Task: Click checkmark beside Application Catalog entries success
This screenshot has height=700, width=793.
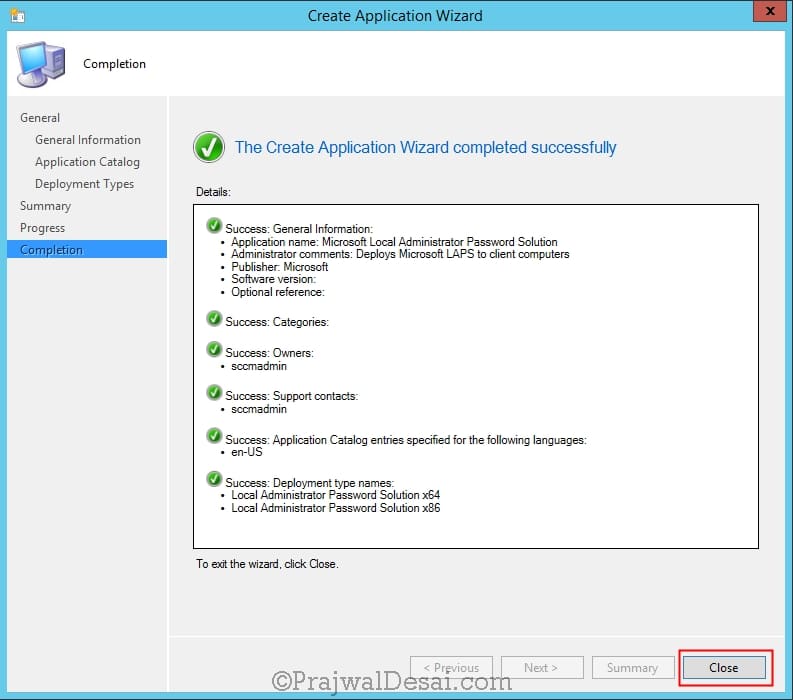Action: click(214, 436)
